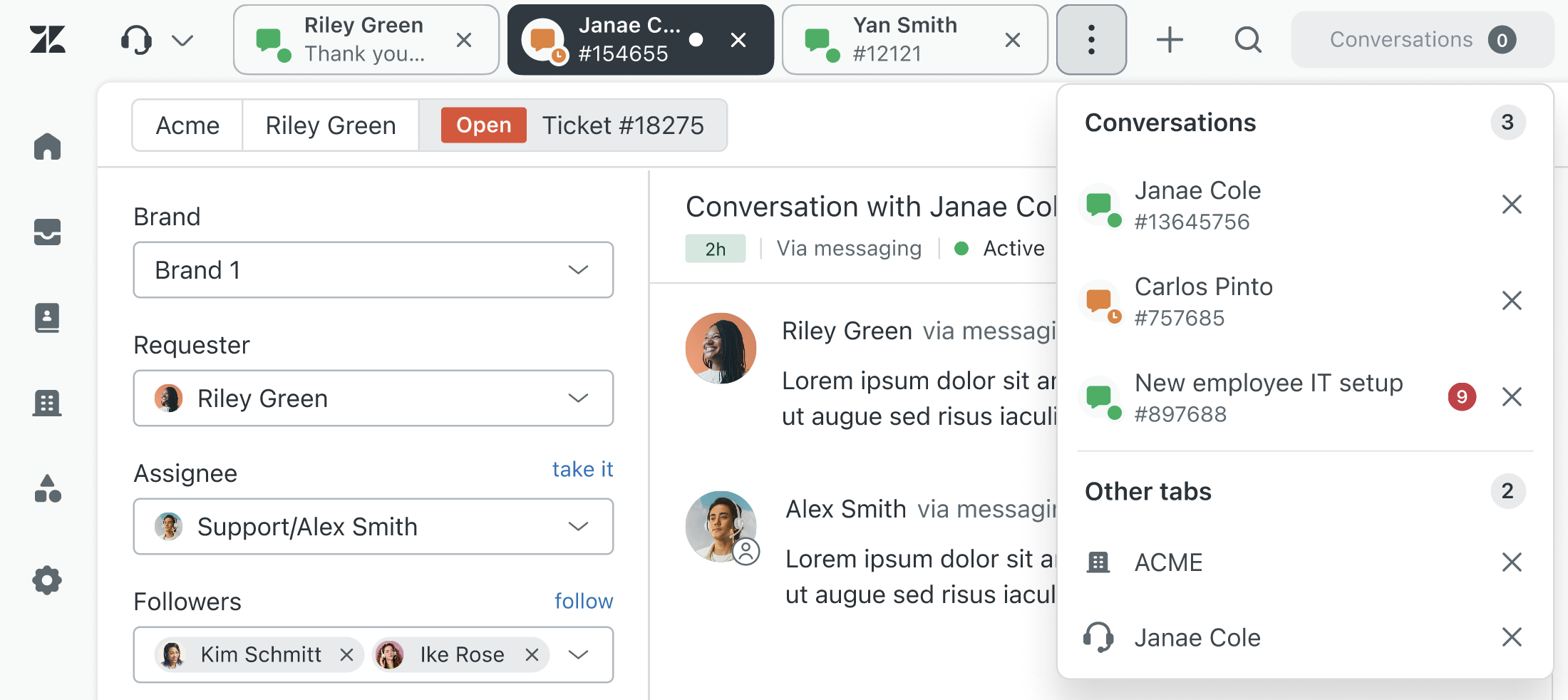Click the search magnifier icon

pyautogui.click(x=1247, y=40)
